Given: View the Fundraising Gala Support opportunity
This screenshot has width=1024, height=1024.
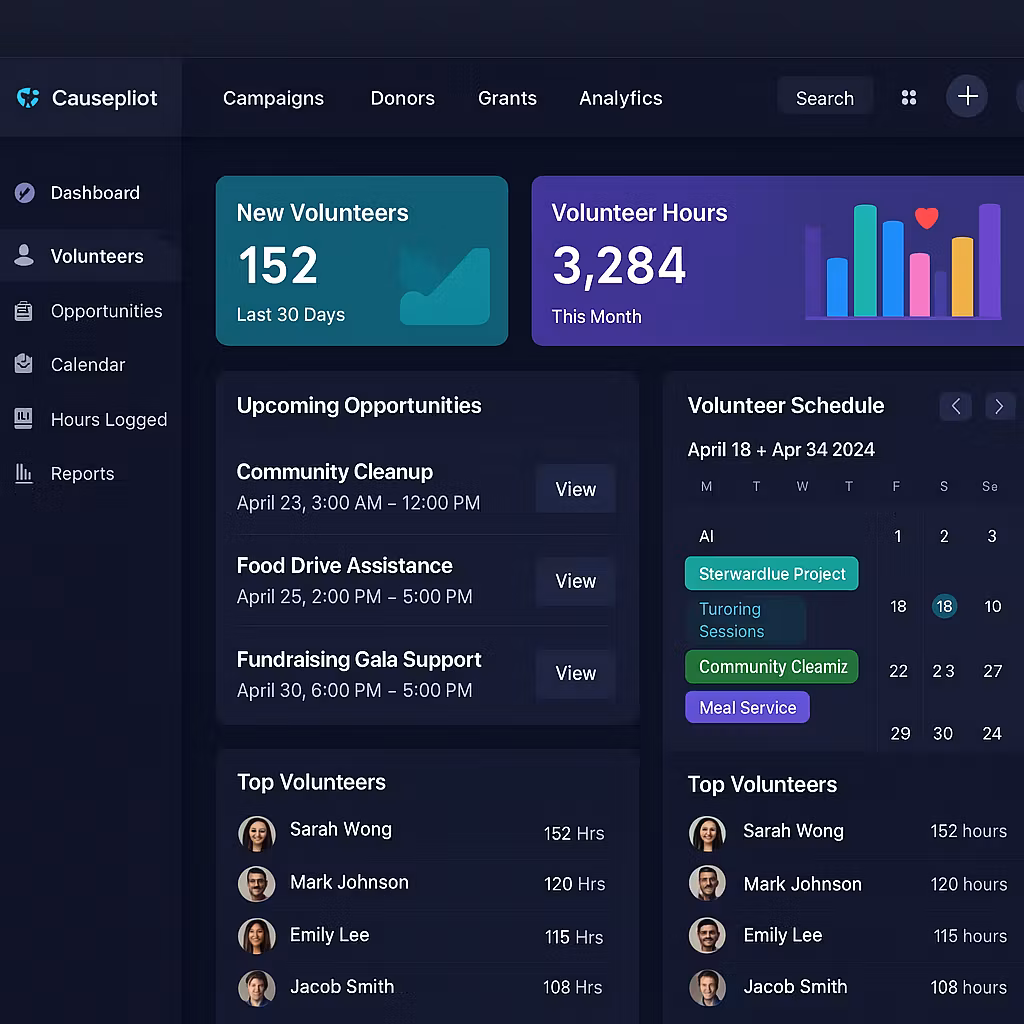Looking at the screenshot, I should (575, 673).
